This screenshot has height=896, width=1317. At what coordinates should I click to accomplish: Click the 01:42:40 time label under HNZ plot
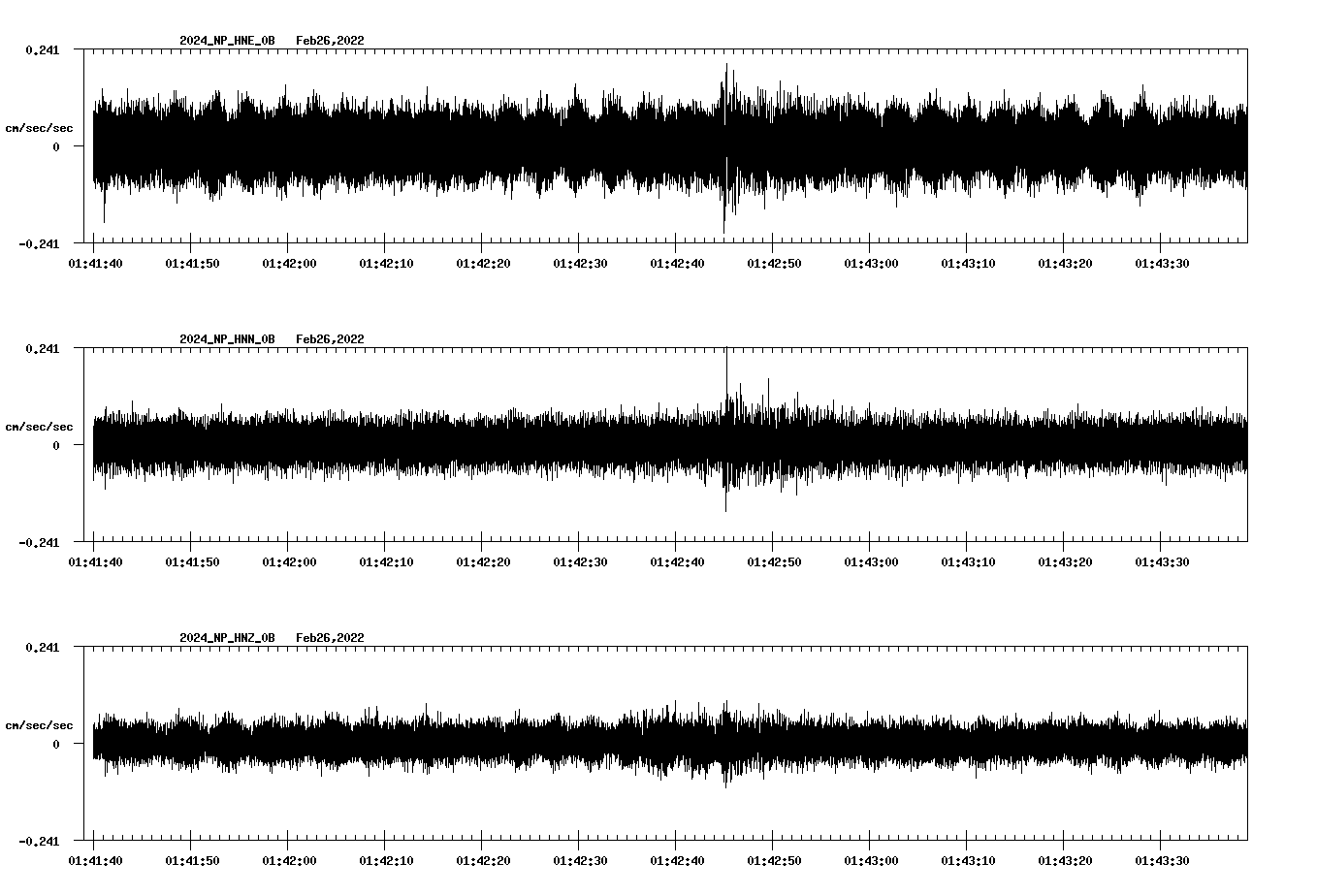tap(677, 861)
